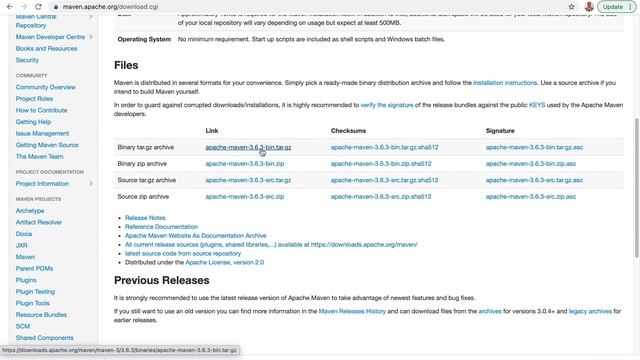Screen dimensions: 640x360
Task: Download apache-maven-3.6.3-bin.zip
Action: (245, 164)
